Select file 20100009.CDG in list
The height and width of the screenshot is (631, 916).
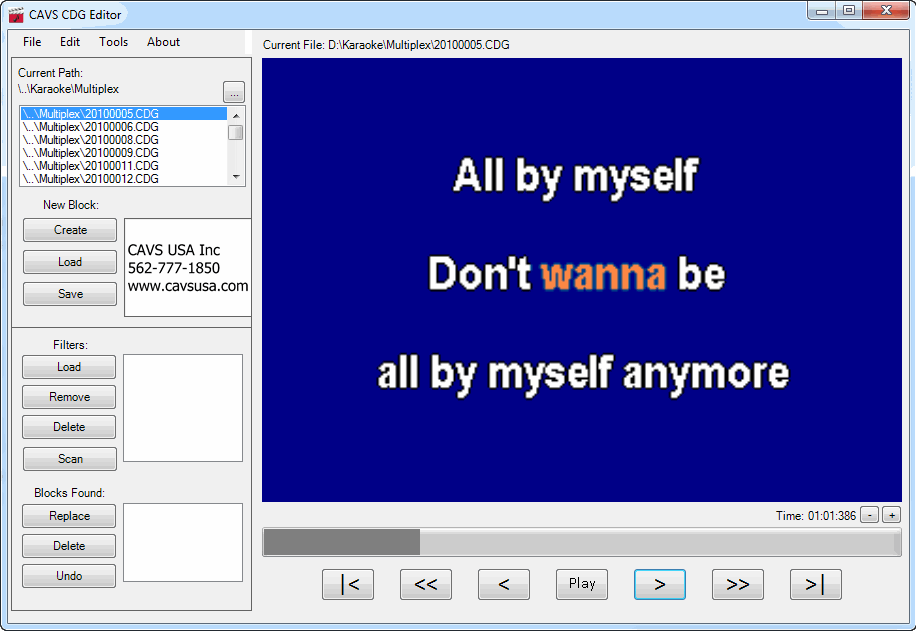pos(124,152)
